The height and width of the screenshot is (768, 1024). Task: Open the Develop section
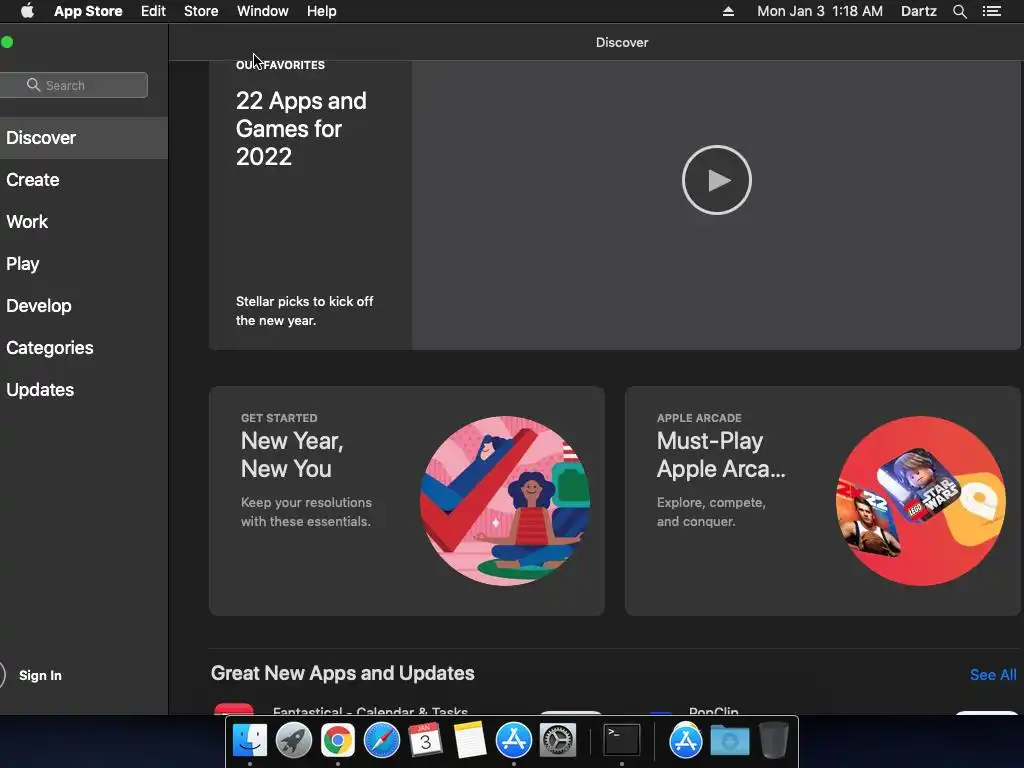84,306
